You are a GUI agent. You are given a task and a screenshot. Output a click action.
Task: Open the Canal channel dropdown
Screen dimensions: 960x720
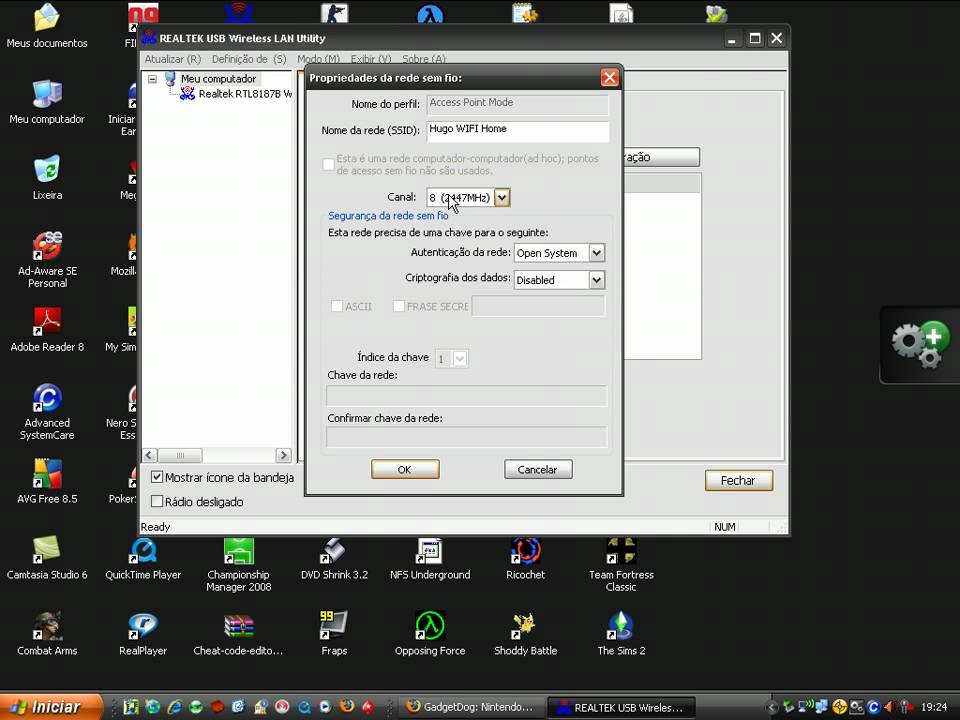tap(502, 197)
